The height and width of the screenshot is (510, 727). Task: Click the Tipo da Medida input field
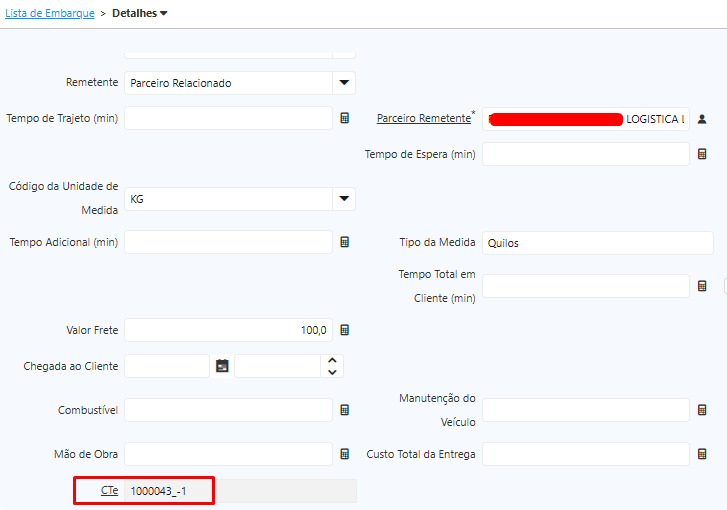pyautogui.click(x=585, y=243)
